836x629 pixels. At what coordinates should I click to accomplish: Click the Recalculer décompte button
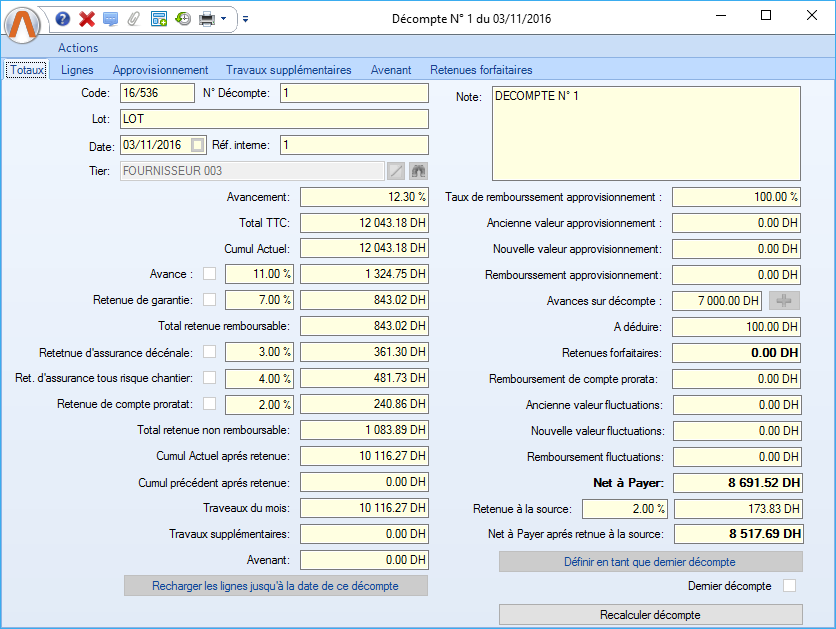650,614
